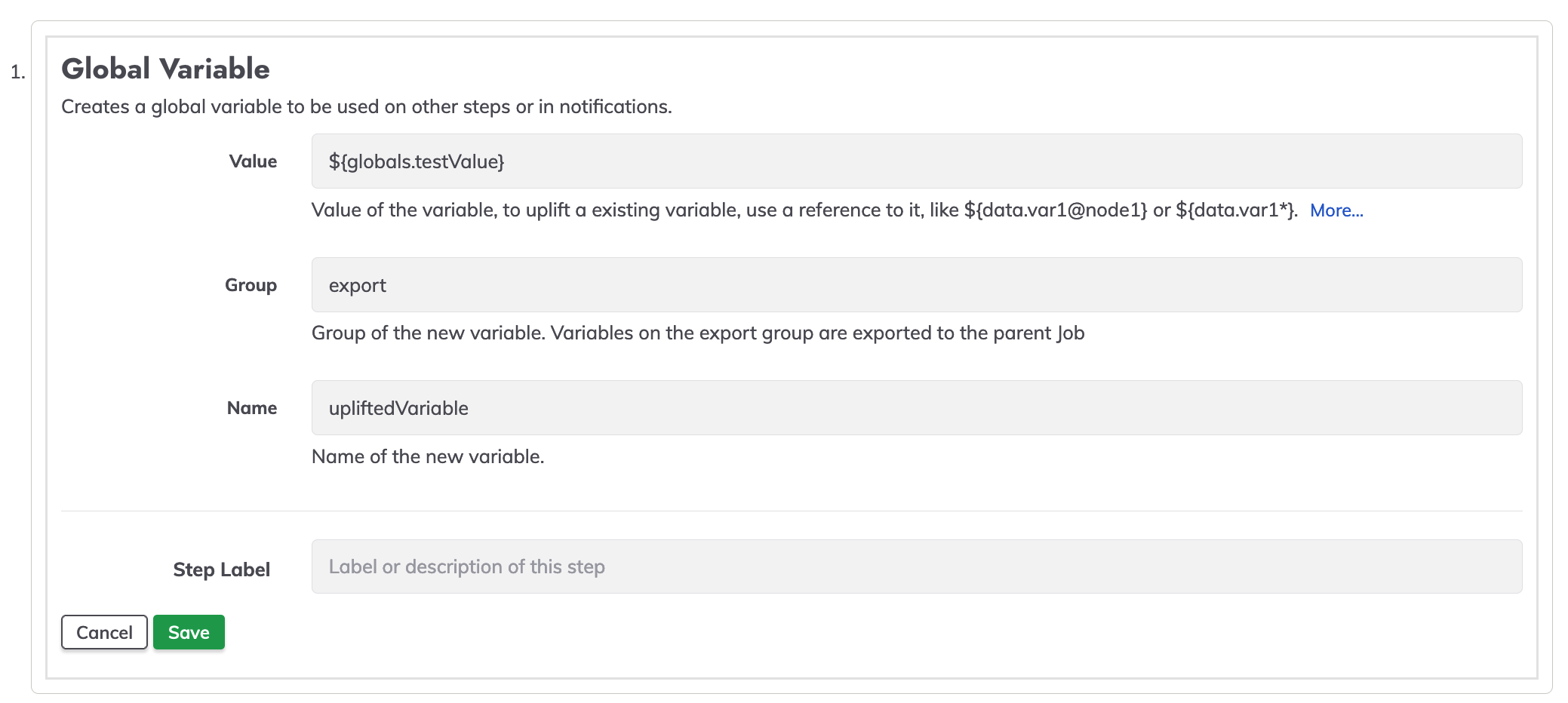The width and height of the screenshot is (1568, 703).
Task: Click the Value input containing ${globals.testValue}
Action: (x=916, y=161)
